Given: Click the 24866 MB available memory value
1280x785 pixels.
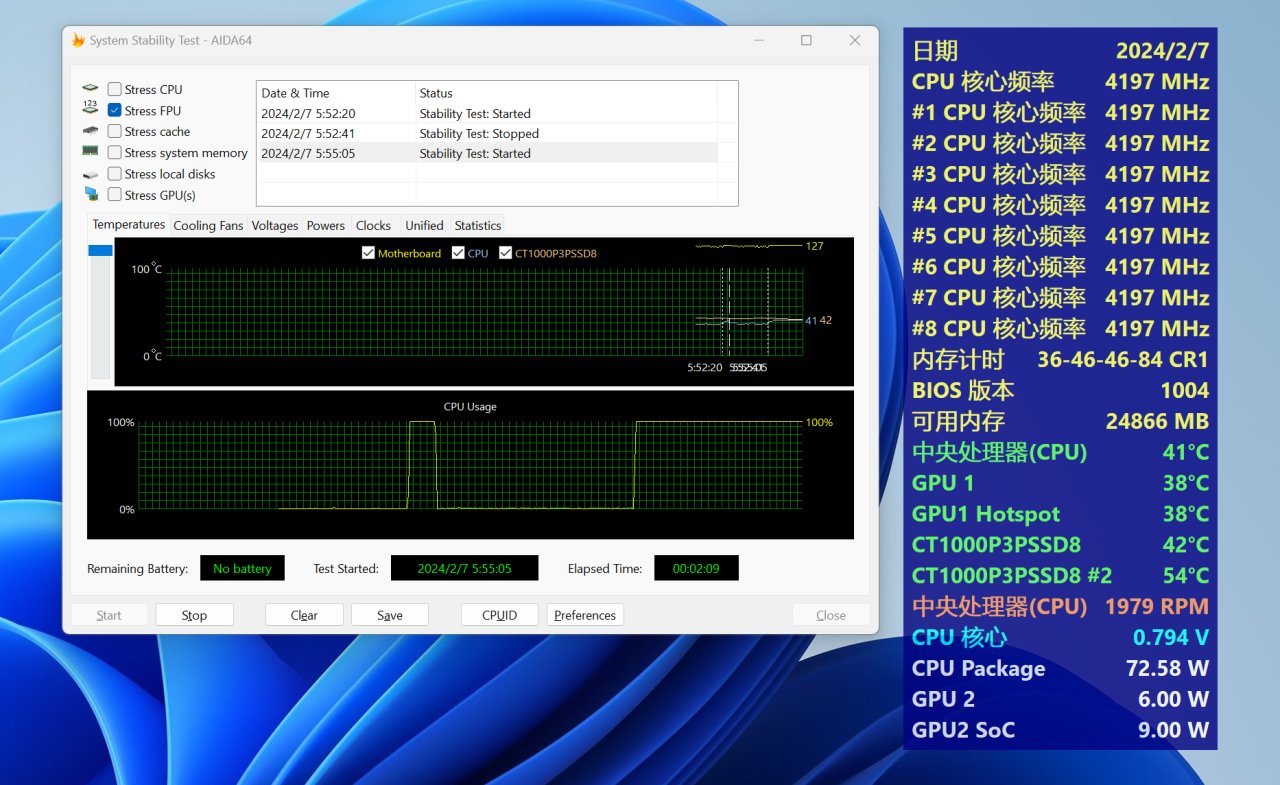Looking at the screenshot, I should tap(1157, 422).
